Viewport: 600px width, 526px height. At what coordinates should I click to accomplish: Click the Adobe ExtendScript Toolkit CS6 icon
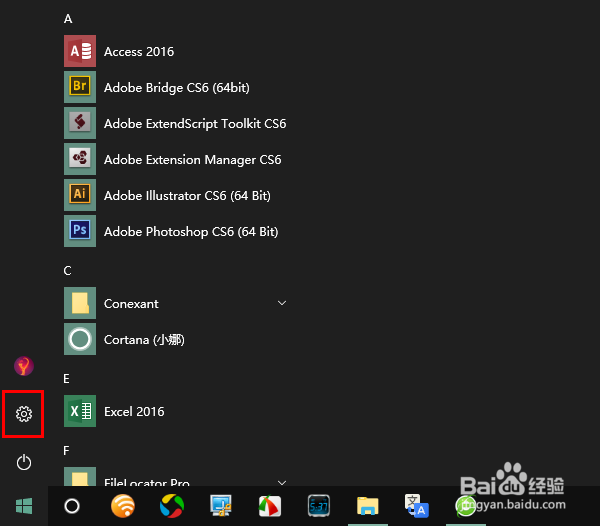80,123
